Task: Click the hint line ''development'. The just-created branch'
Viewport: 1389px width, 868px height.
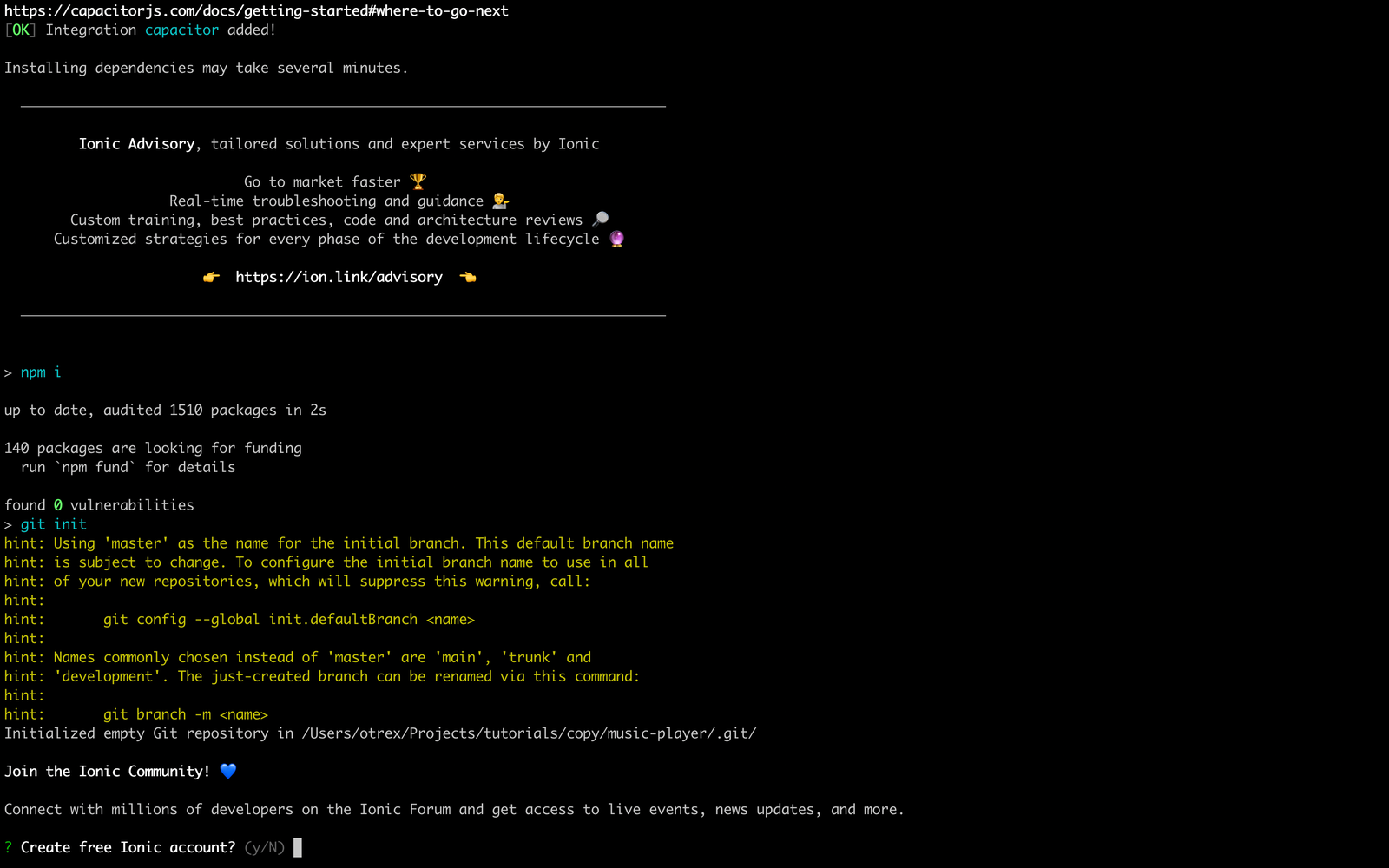Action: tap(322, 676)
